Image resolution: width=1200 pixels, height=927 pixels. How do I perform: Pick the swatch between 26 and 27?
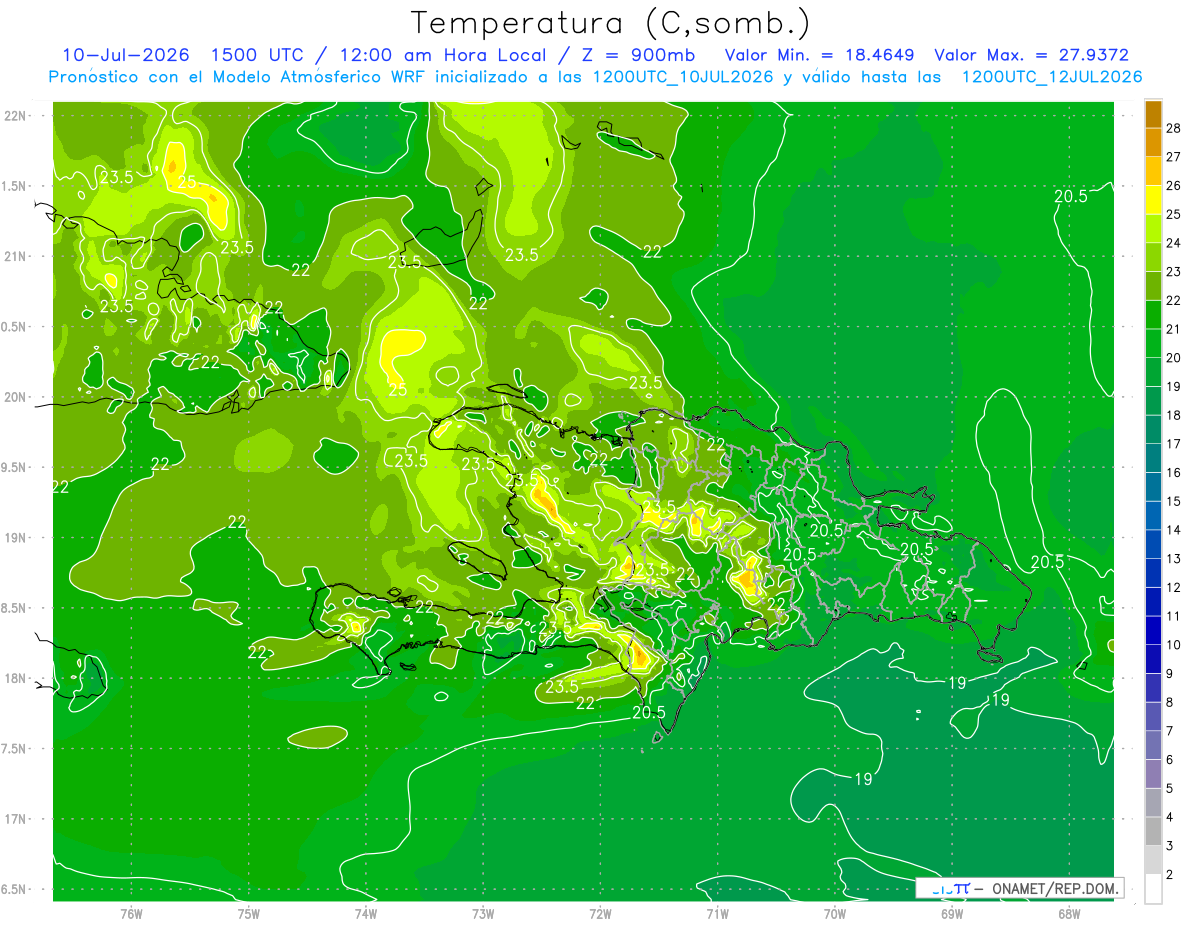(x=1153, y=172)
